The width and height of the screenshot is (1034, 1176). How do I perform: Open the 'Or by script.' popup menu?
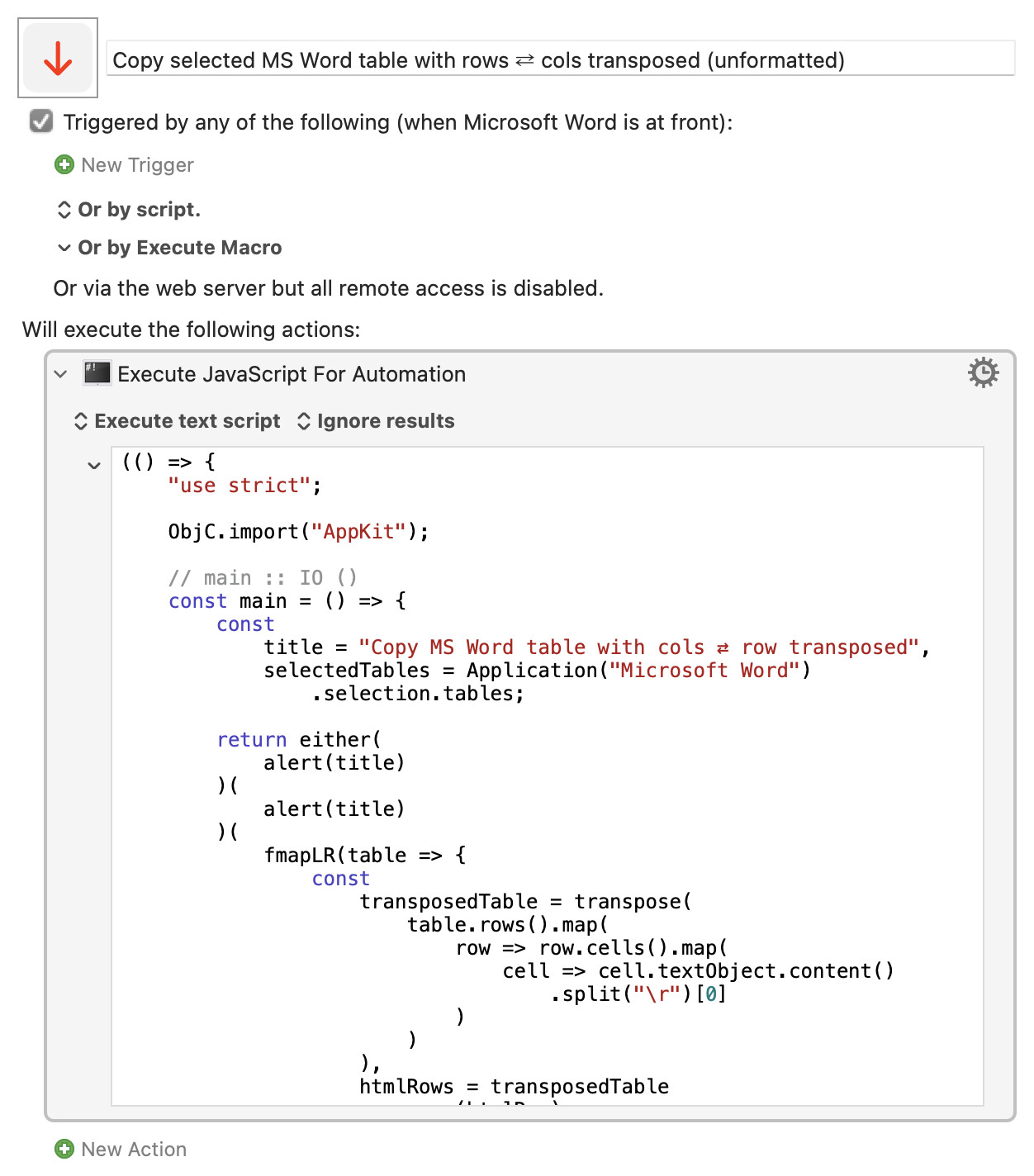point(129,210)
